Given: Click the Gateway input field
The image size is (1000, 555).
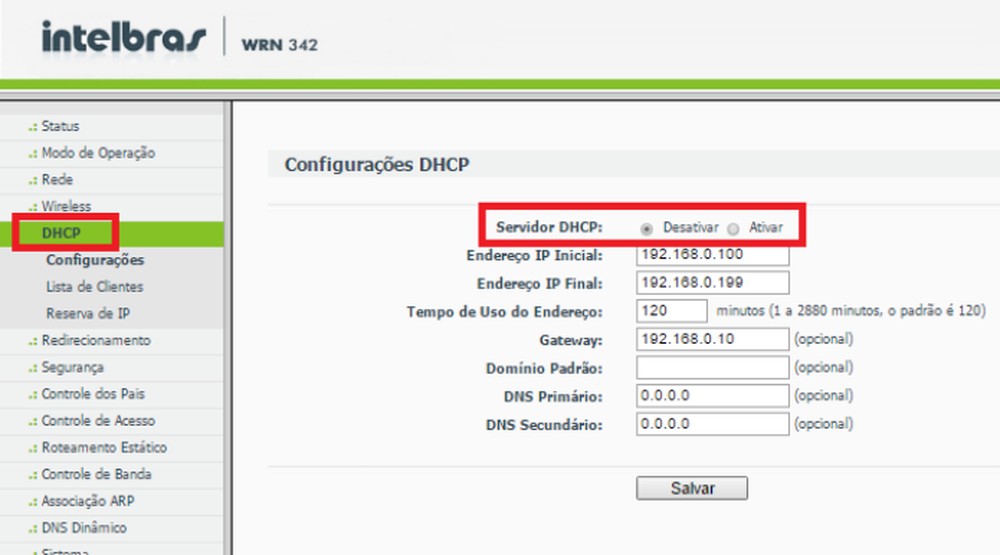Looking at the screenshot, I should [712, 339].
